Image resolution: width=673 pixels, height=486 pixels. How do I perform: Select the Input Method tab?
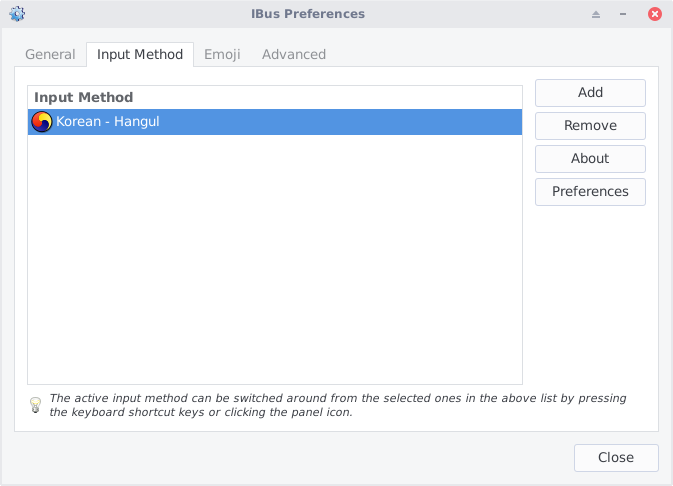140,55
